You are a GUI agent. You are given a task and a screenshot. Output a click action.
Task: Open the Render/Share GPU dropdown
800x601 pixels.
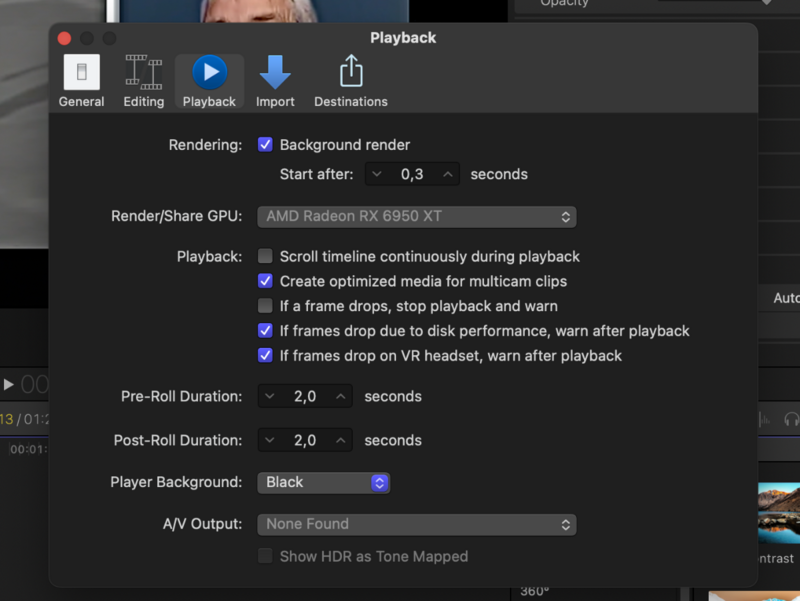417,217
